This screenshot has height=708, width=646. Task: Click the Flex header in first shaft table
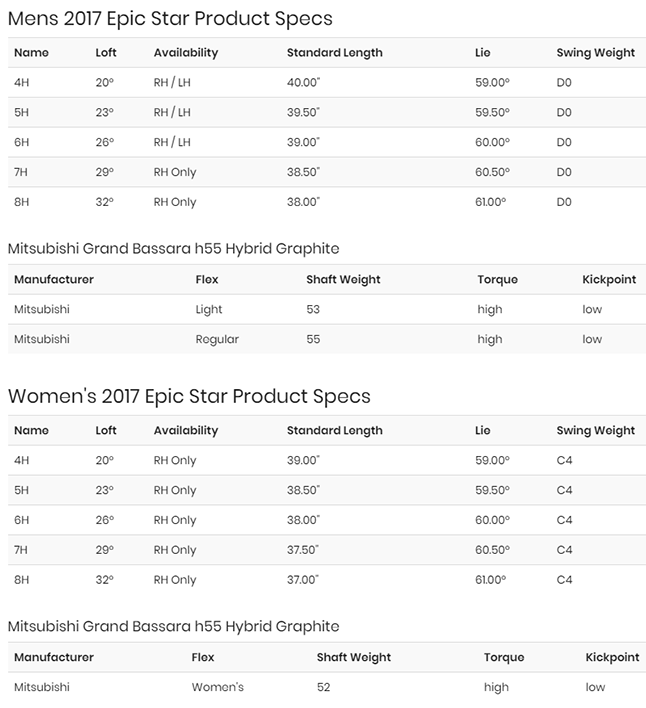click(207, 279)
